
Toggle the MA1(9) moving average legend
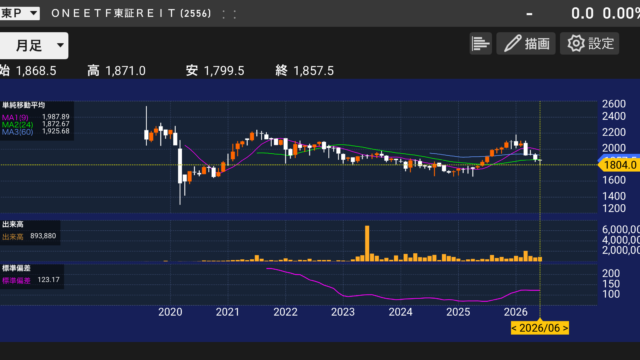pyautogui.click(x=15, y=117)
